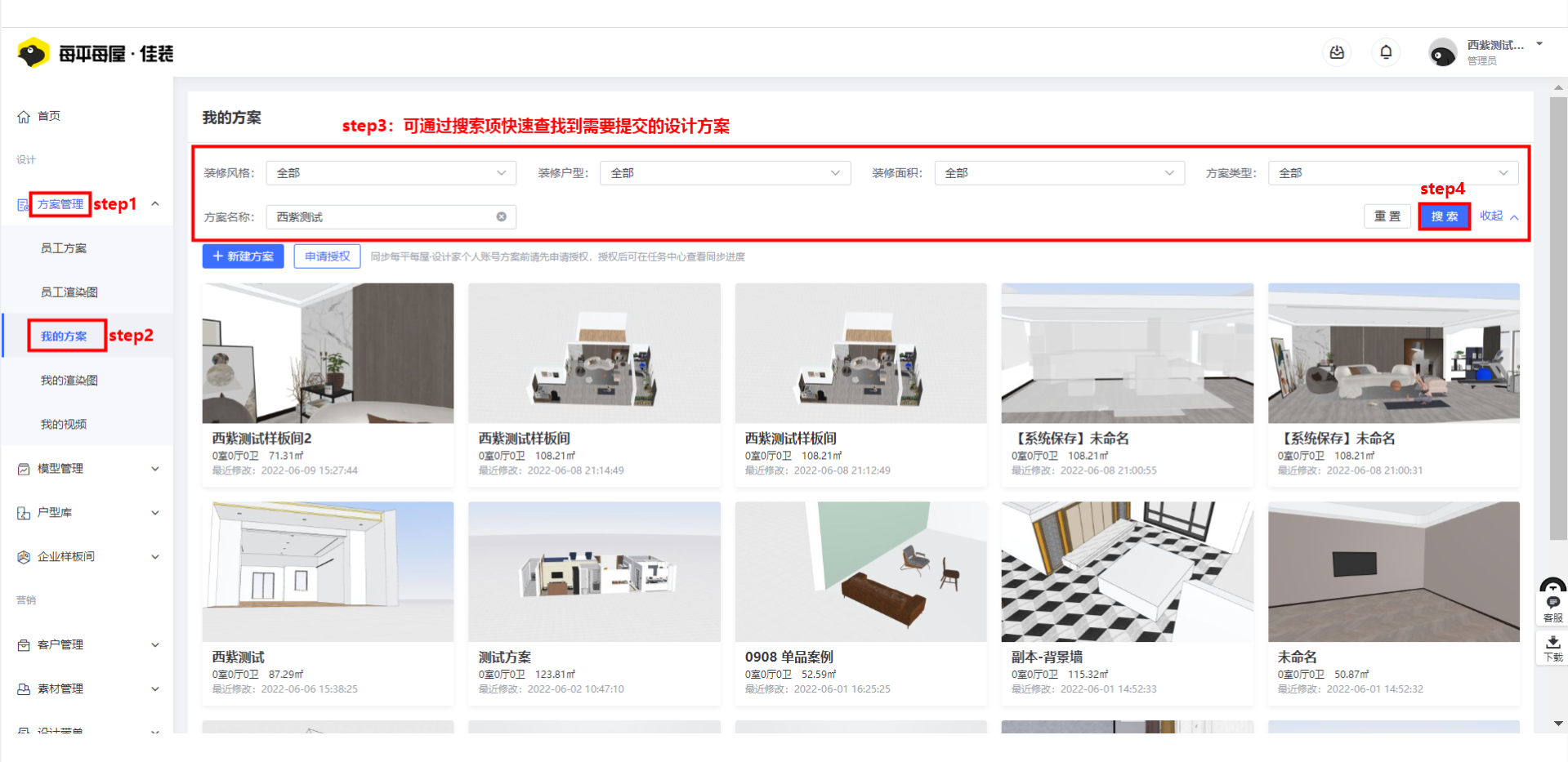Open the 方案类型 dropdown

1393,173
